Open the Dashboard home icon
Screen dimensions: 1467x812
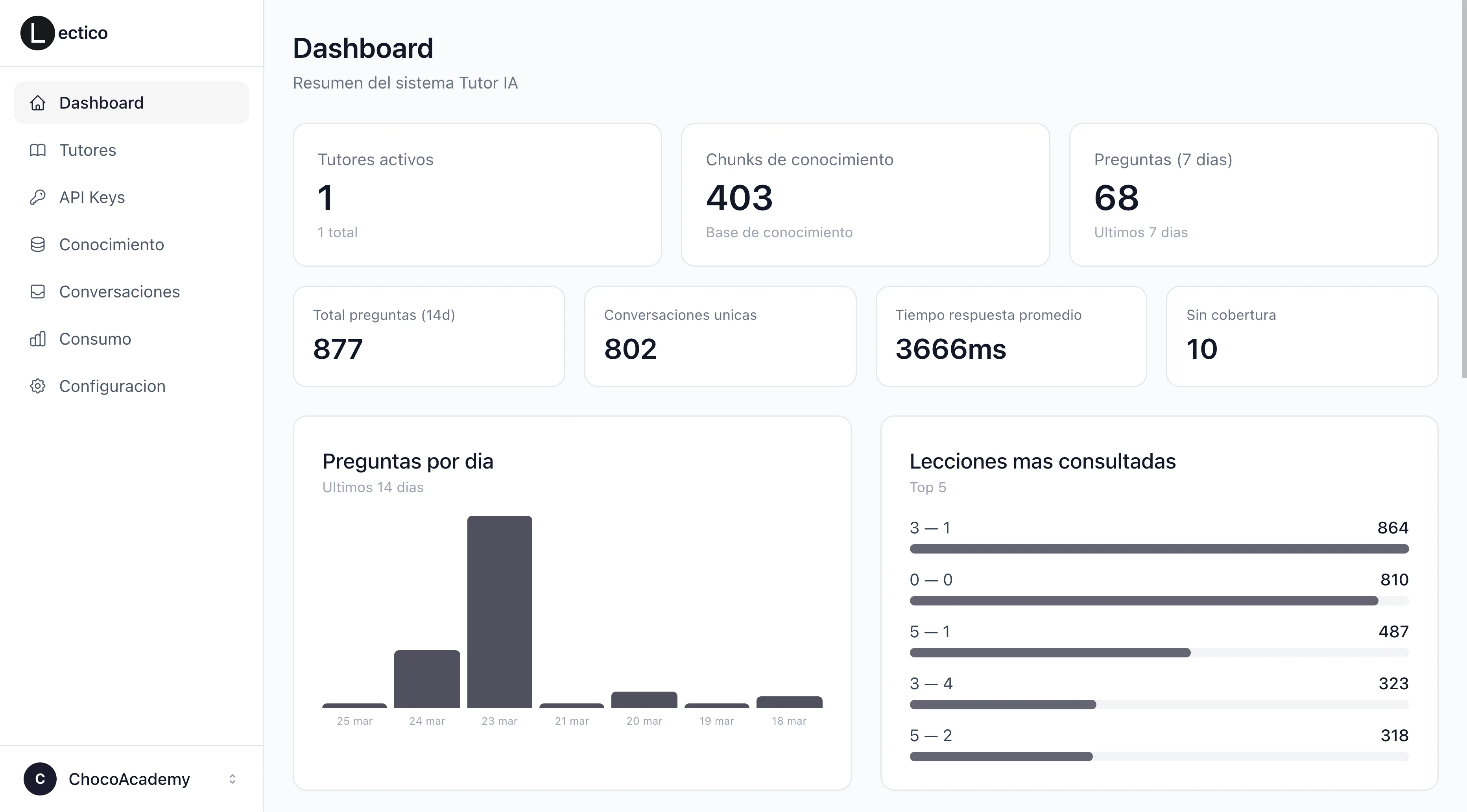(38, 103)
